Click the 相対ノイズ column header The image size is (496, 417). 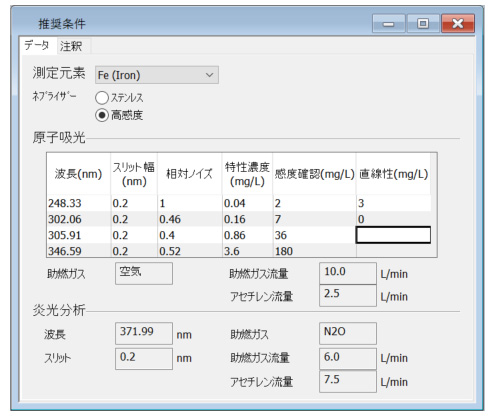point(189,174)
